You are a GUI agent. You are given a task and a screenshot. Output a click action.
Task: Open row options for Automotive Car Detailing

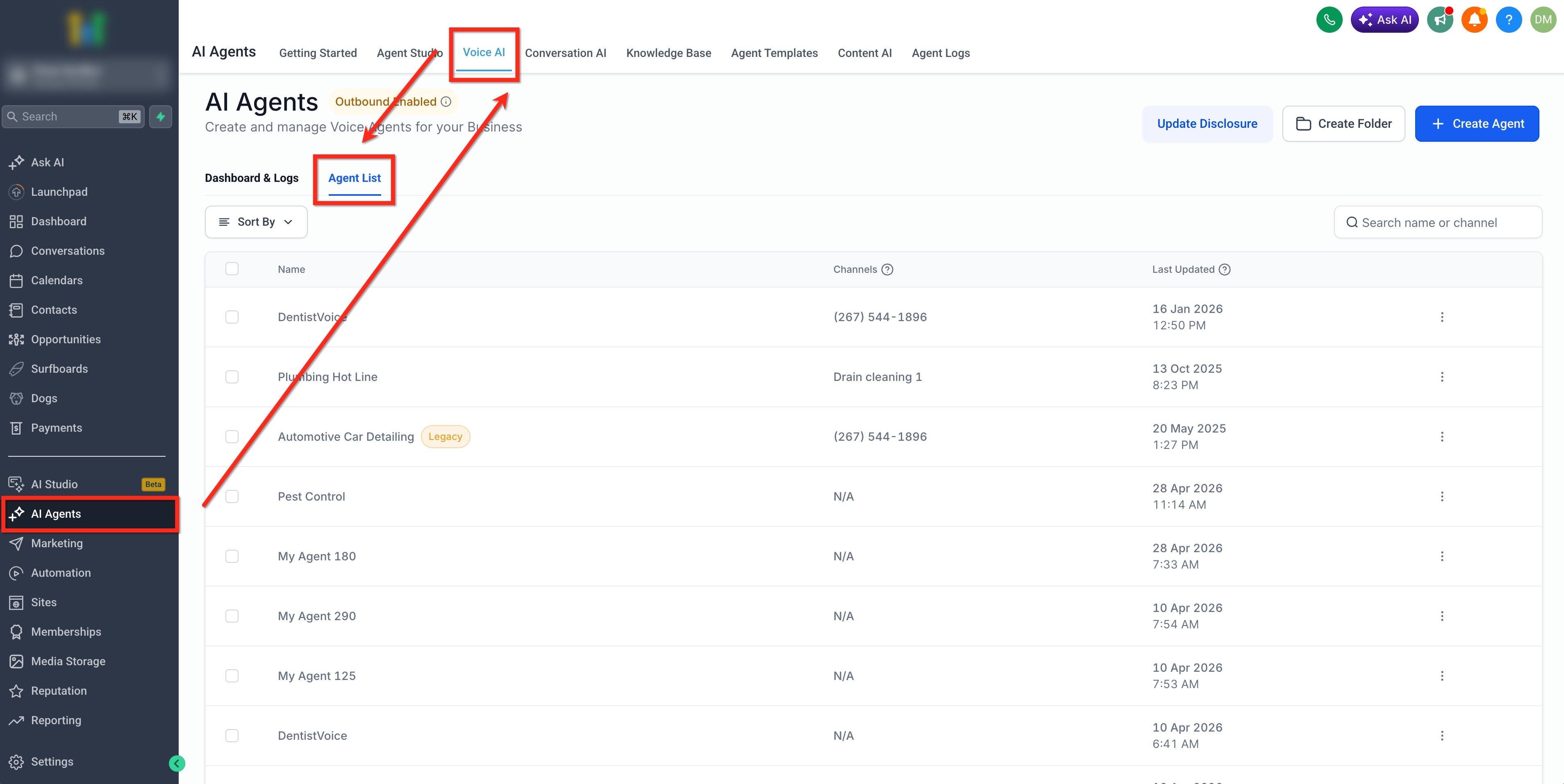coord(1442,437)
